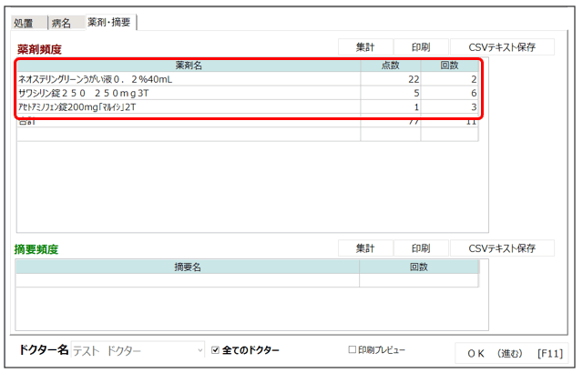This screenshot has width=583, height=373.
Task: Click 印刷 button for 摘要頻度
Action: [x=421, y=248]
